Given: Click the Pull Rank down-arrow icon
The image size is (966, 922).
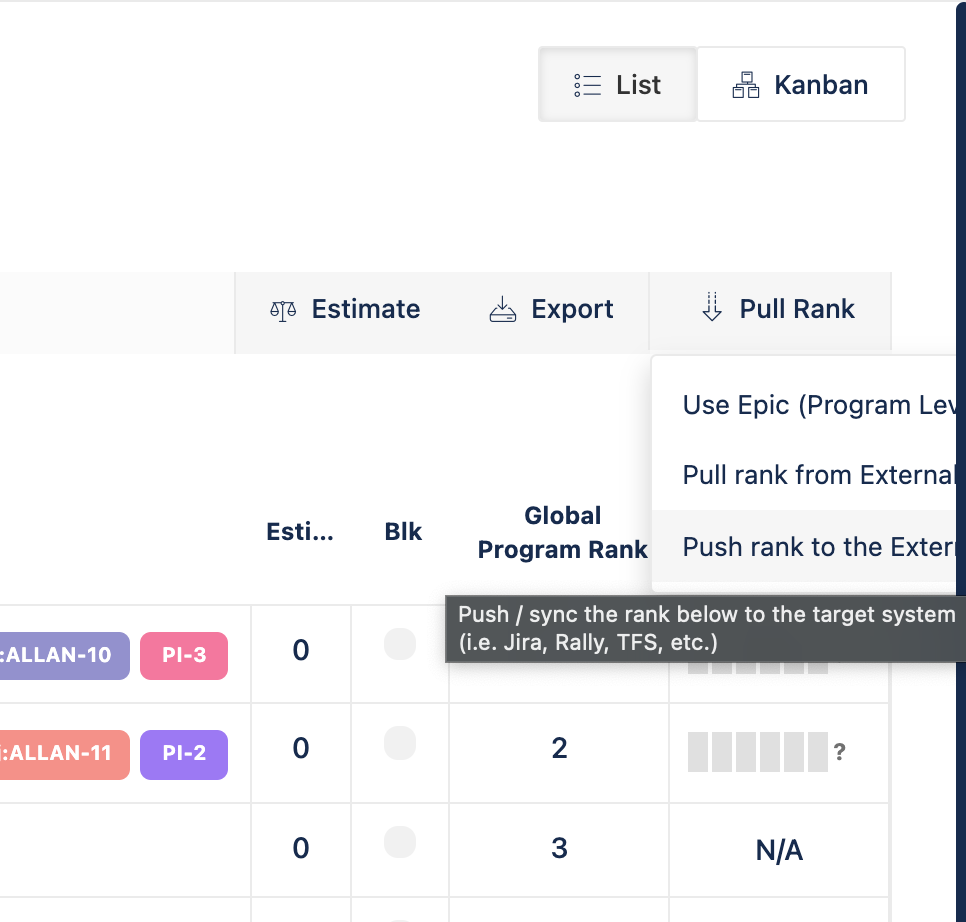Looking at the screenshot, I should pos(712,308).
